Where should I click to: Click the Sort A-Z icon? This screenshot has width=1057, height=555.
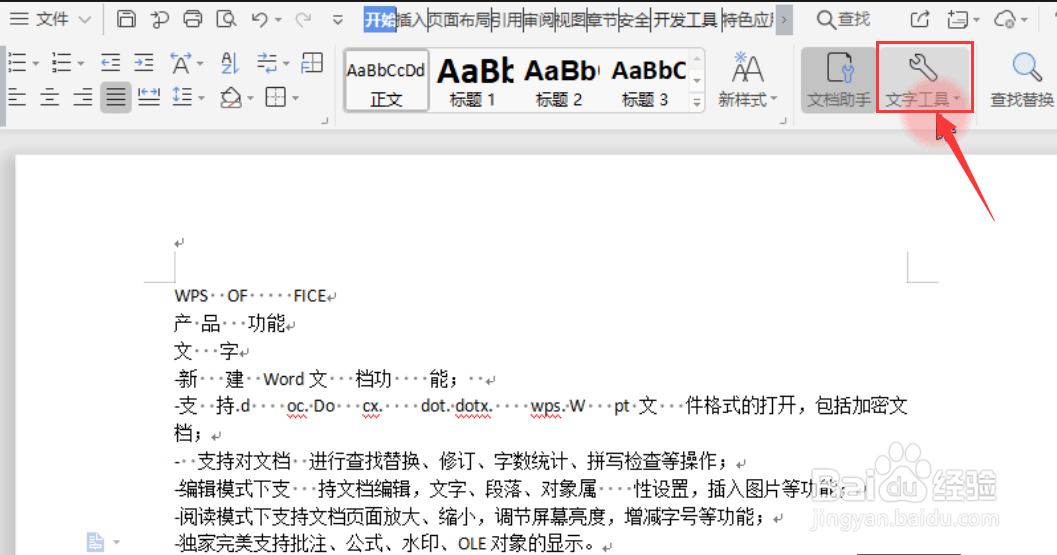230,63
